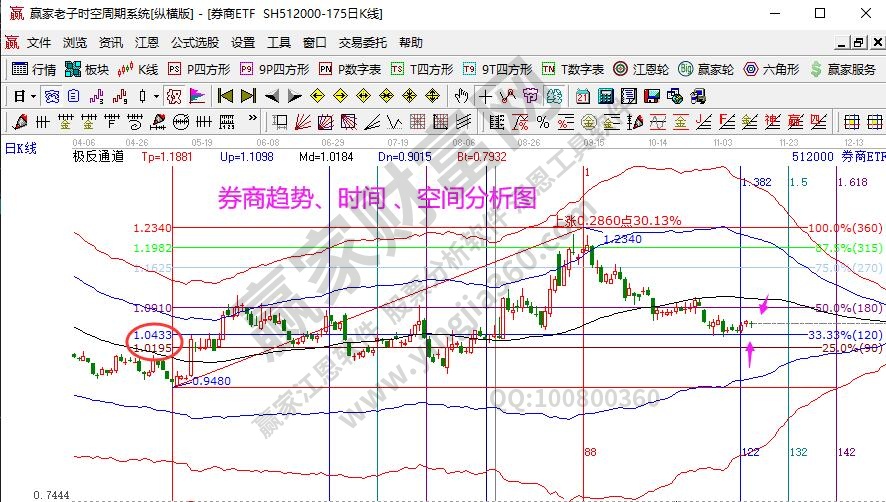Toggle the crosshair cursor button
Screen dimensions: 886x502
coord(485,96)
